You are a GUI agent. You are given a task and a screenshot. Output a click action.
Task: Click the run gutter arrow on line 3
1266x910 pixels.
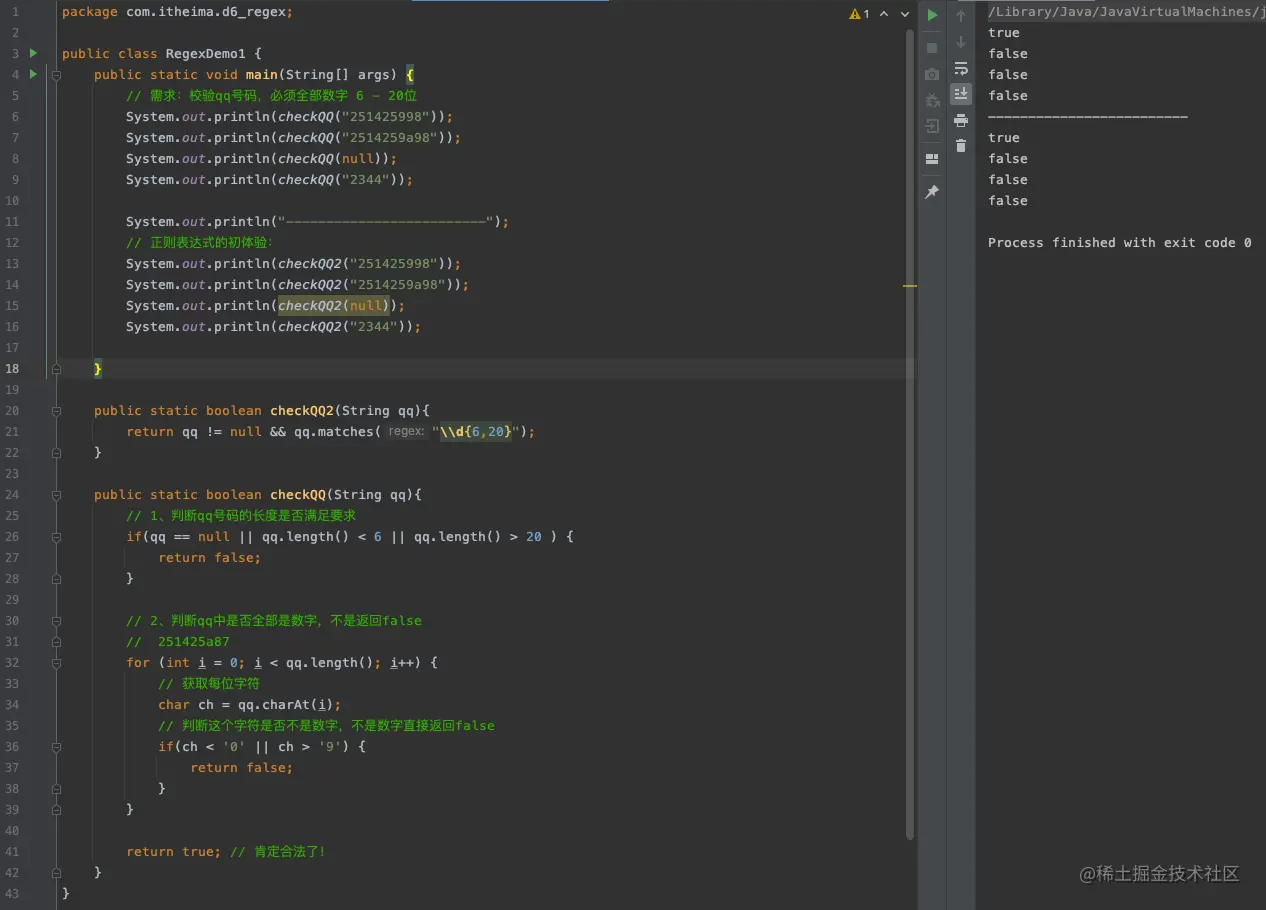(33, 53)
